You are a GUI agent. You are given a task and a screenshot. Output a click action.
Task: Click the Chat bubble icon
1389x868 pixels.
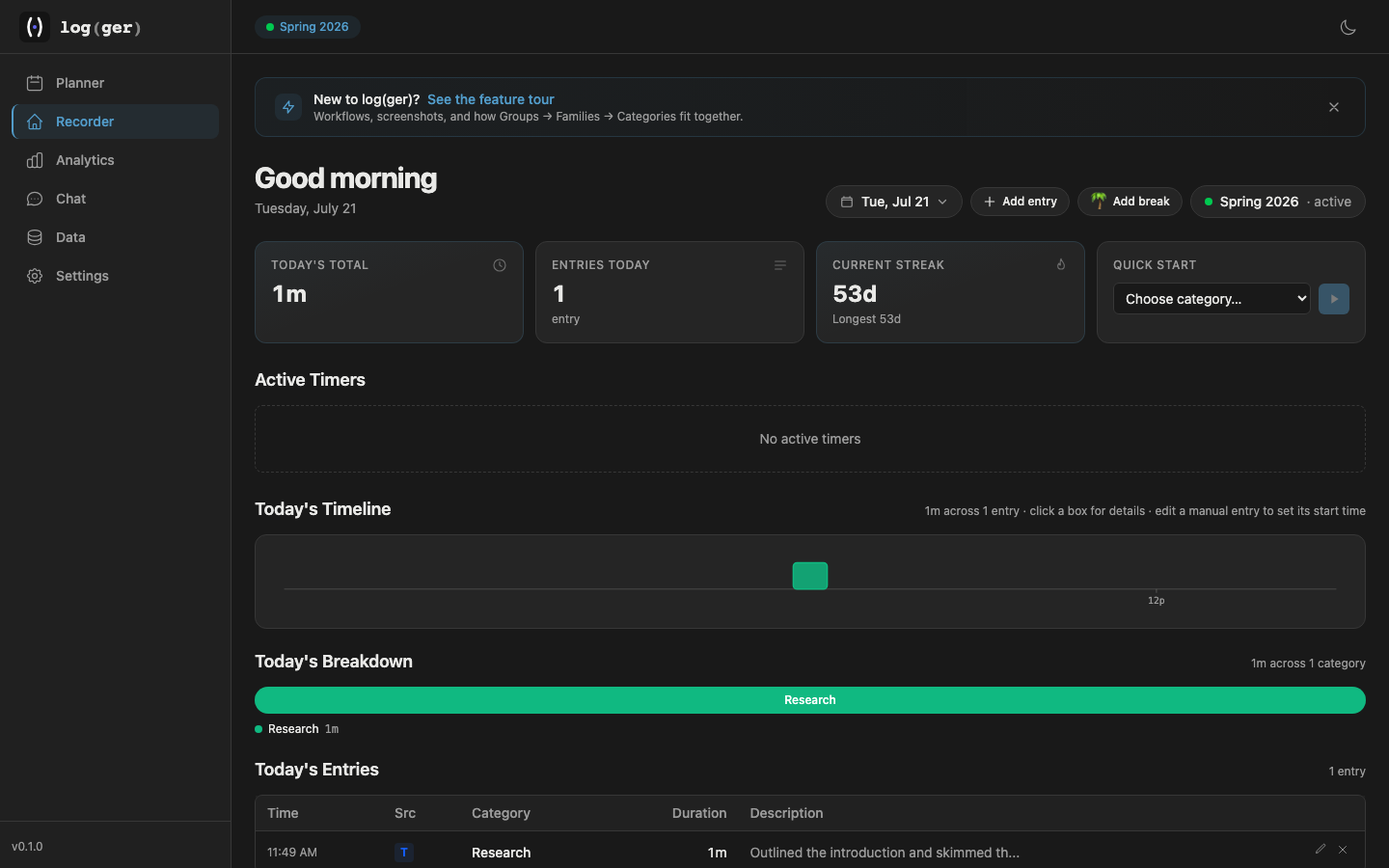[35, 199]
